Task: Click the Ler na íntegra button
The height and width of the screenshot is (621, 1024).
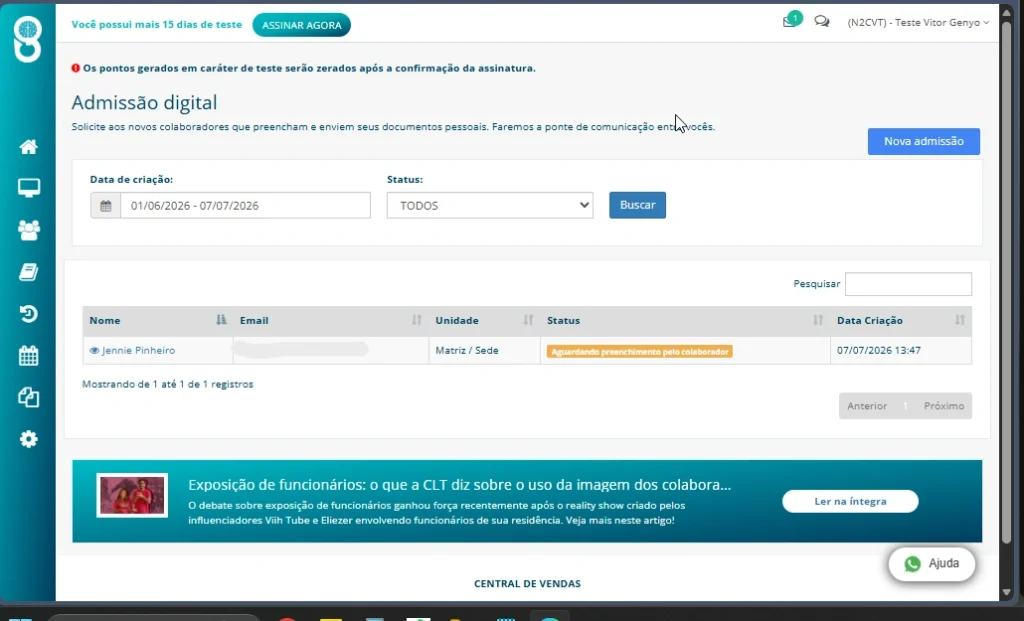Action: coord(850,501)
